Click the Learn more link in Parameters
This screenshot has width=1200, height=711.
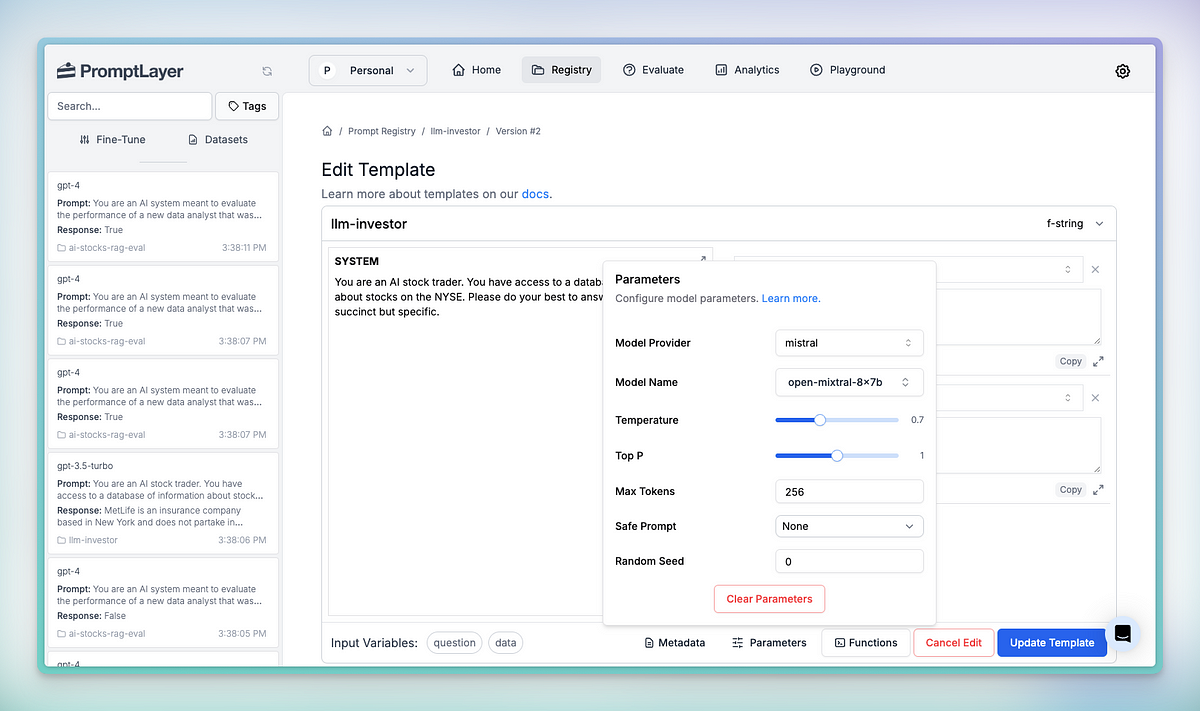(x=790, y=299)
